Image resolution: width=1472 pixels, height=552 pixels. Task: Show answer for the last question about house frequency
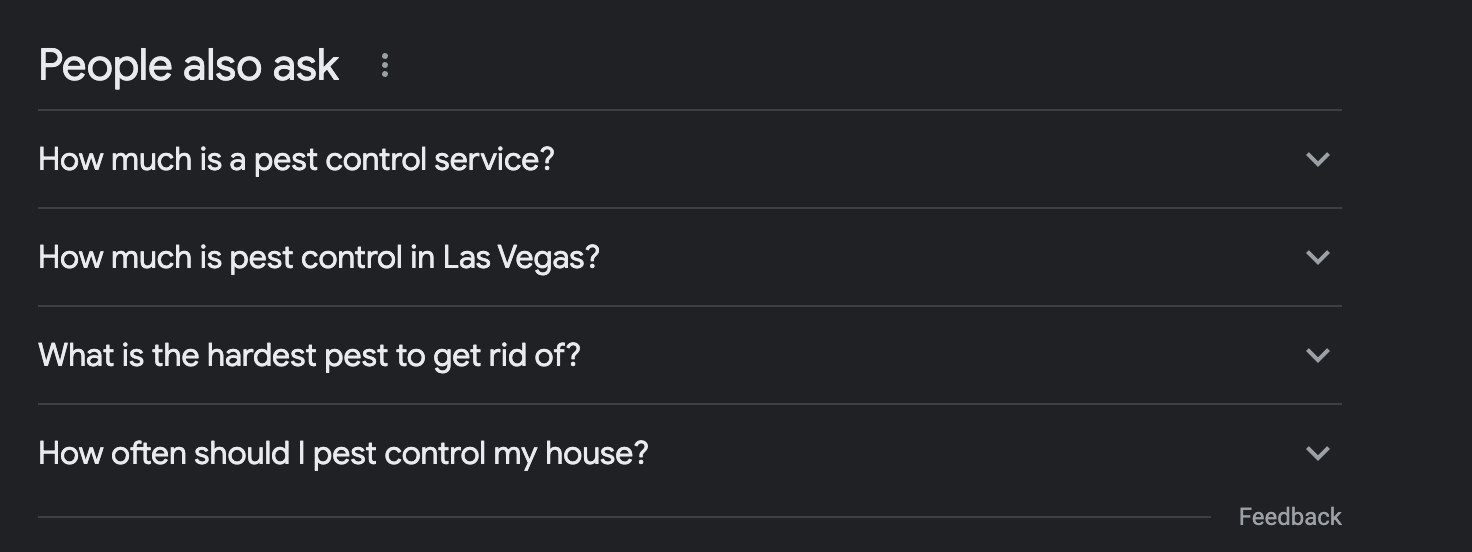(690, 453)
